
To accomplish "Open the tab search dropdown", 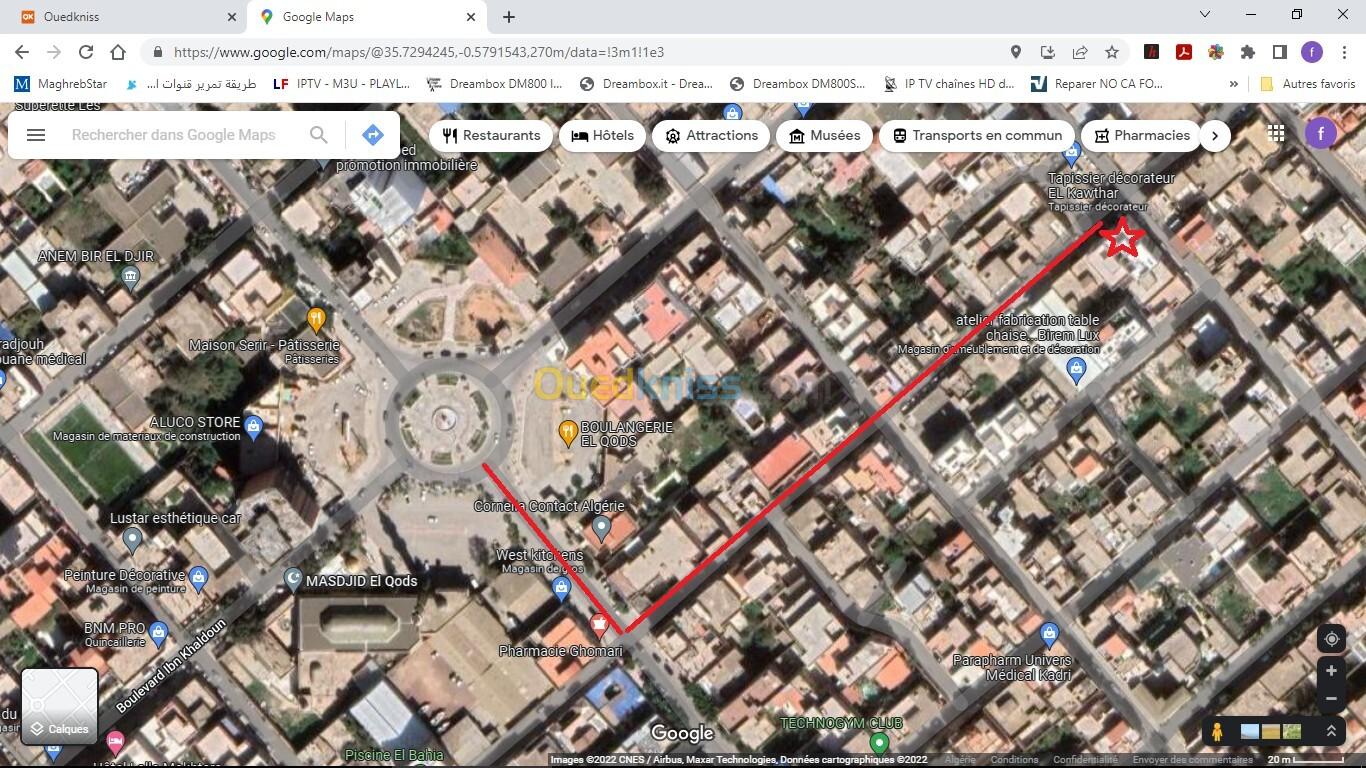I will pyautogui.click(x=1205, y=15).
